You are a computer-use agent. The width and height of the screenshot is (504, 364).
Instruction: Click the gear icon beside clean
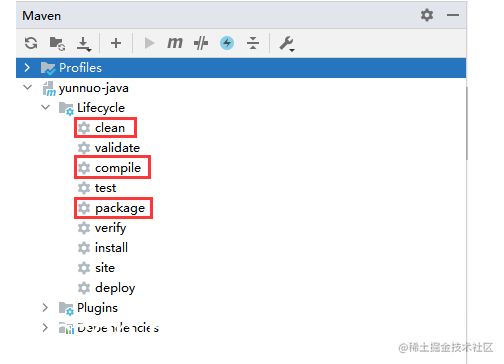click(x=84, y=128)
